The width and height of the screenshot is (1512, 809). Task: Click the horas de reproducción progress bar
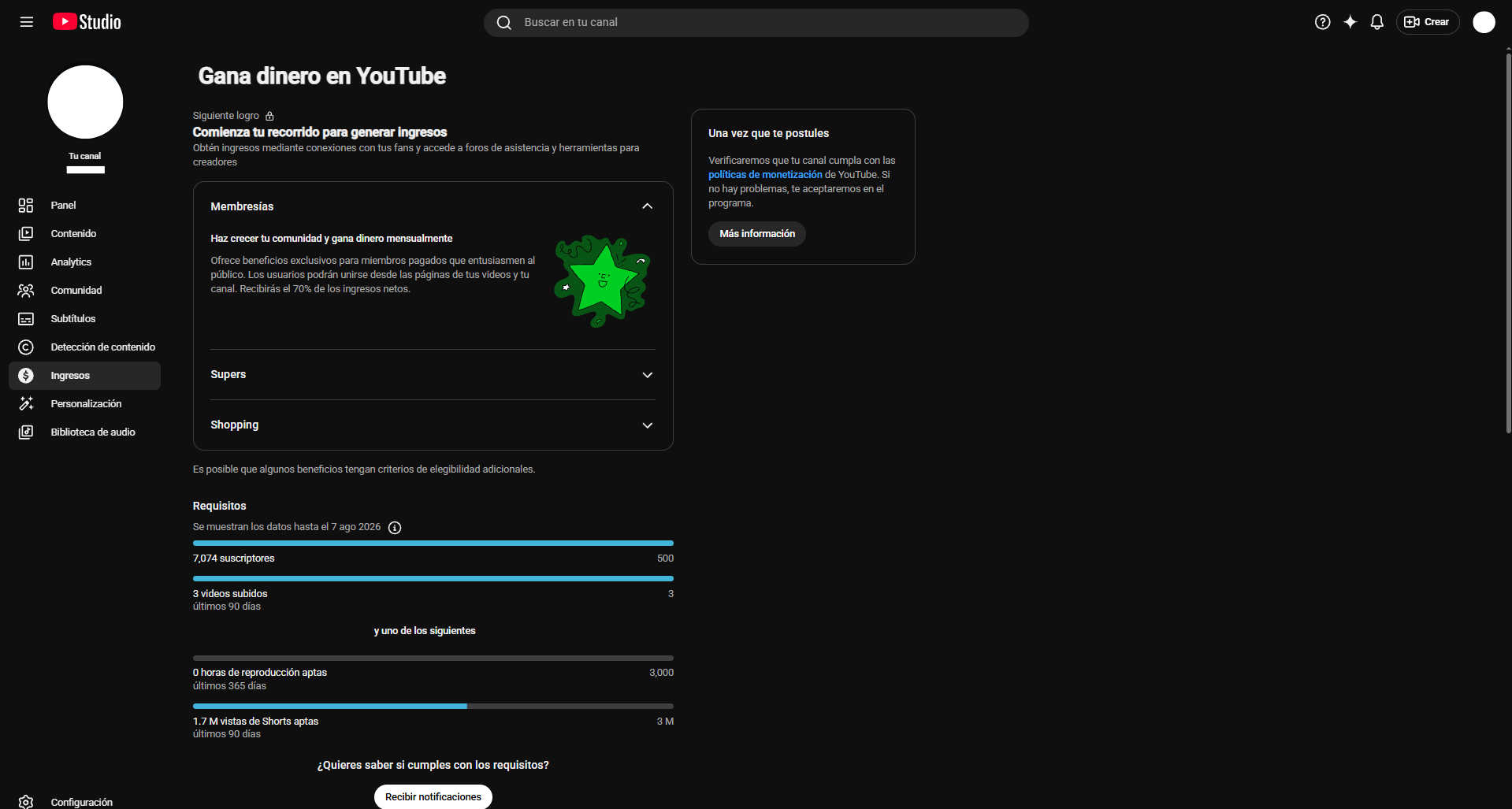(x=433, y=658)
